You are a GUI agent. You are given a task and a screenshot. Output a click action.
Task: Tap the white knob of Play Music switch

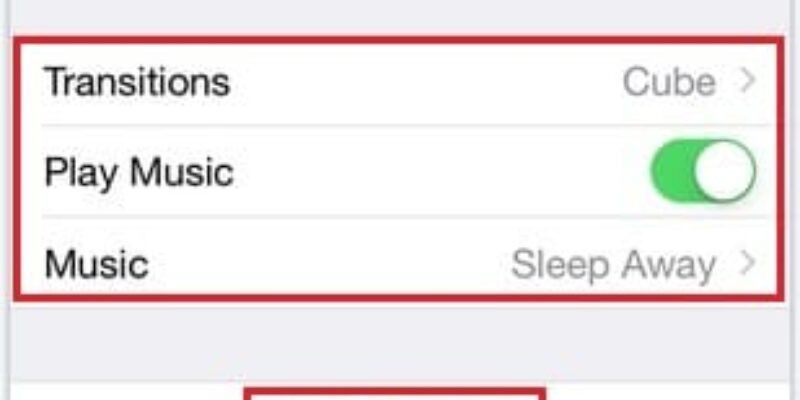click(726, 173)
